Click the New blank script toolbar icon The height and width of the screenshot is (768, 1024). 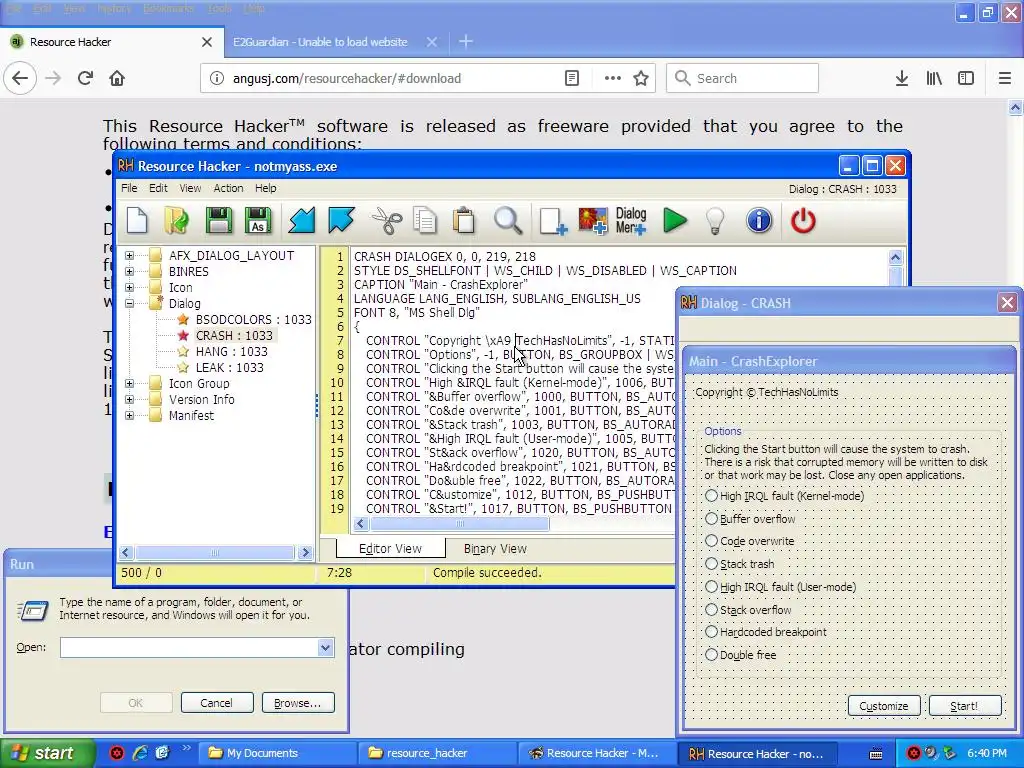(x=137, y=220)
